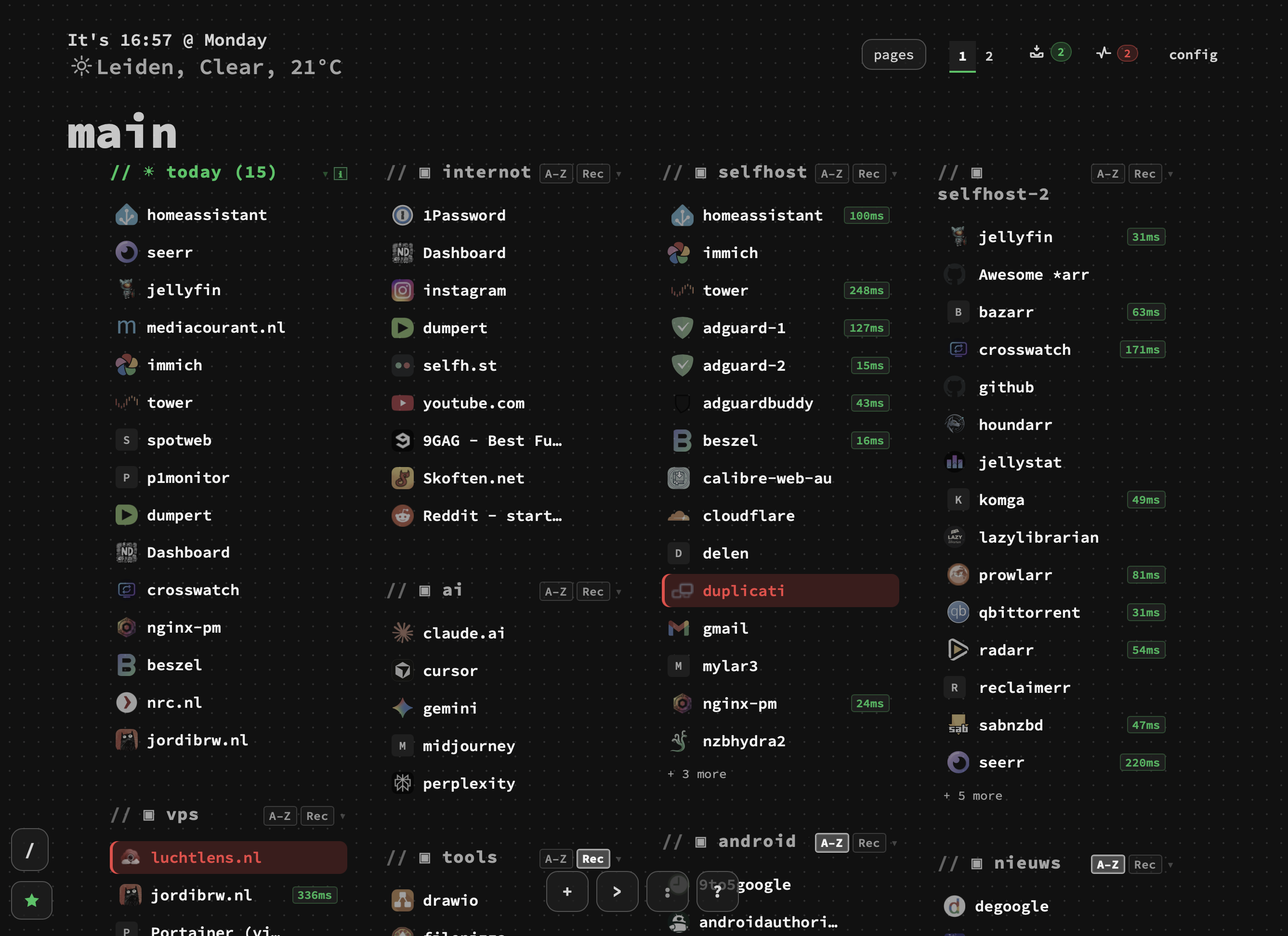Viewport: 1288px width, 936px height.
Task: Click the houndarr icon
Action: pyautogui.click(x=955, y=424)
